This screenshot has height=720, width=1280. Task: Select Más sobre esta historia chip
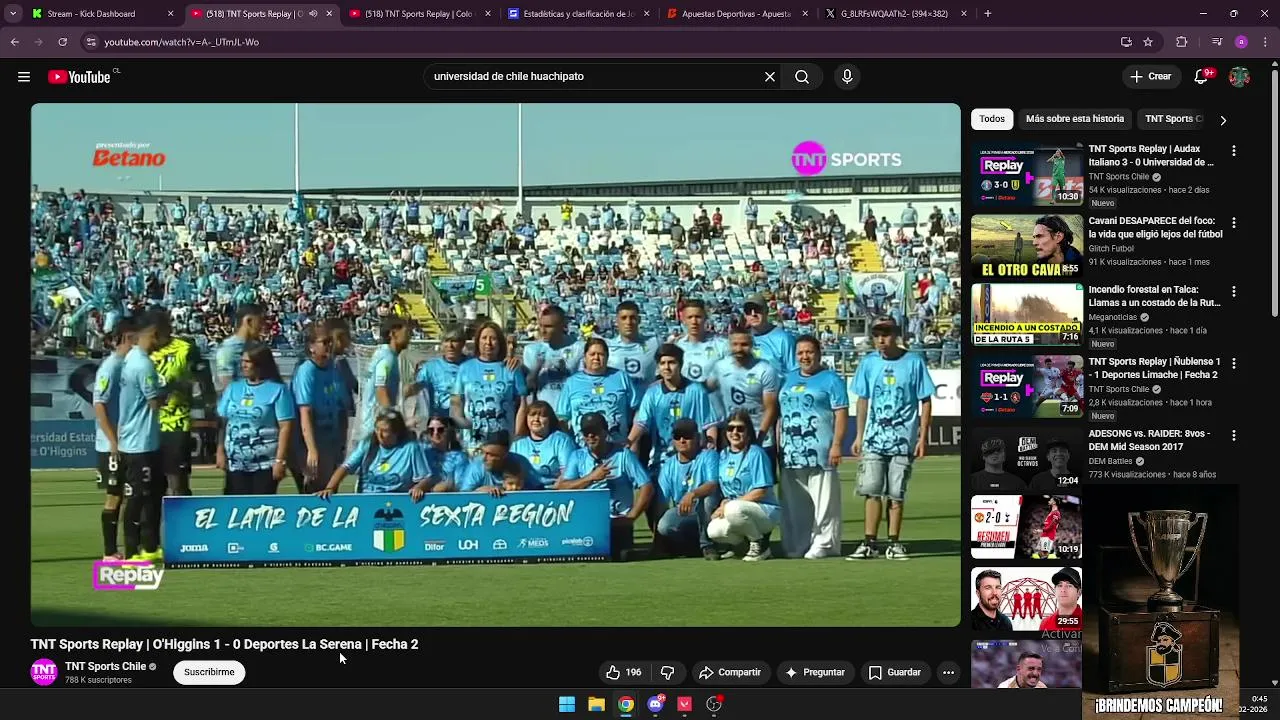1075,119
